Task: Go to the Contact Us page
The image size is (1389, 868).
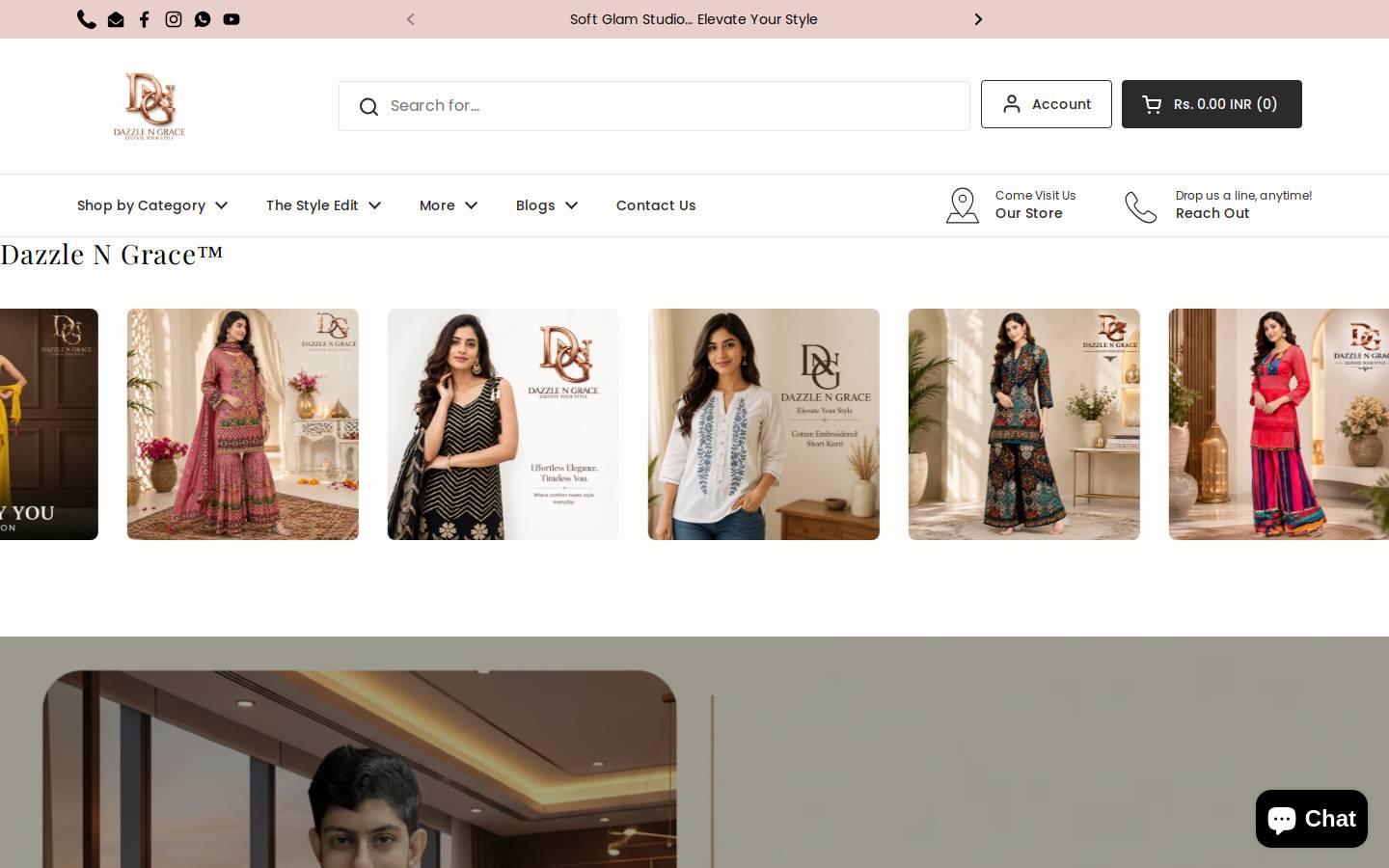Action: (656, 205)
